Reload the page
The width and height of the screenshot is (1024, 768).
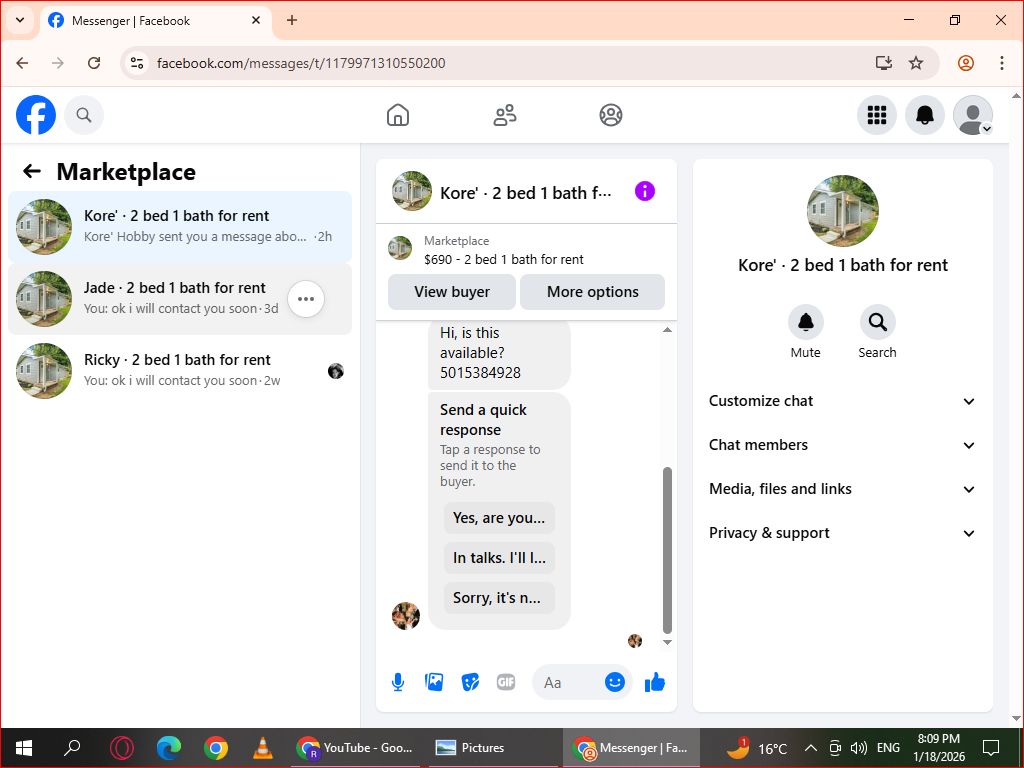[x=94, y=63]
